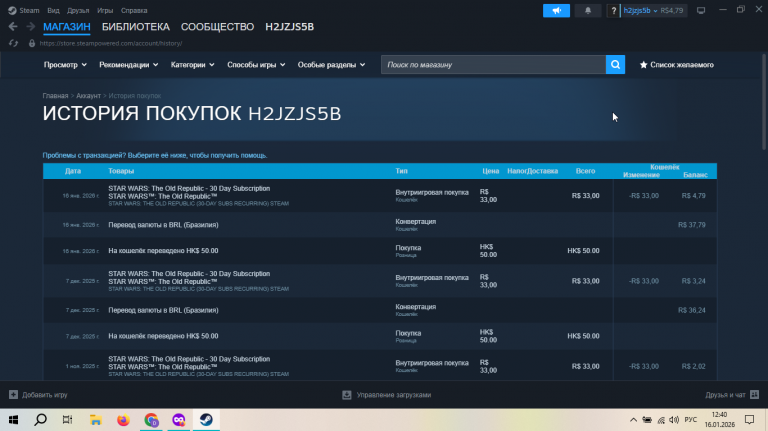This screenshot has height=431, width=768.
Task: Switch РУС input language indicator
Action: (x=691, y=420)
